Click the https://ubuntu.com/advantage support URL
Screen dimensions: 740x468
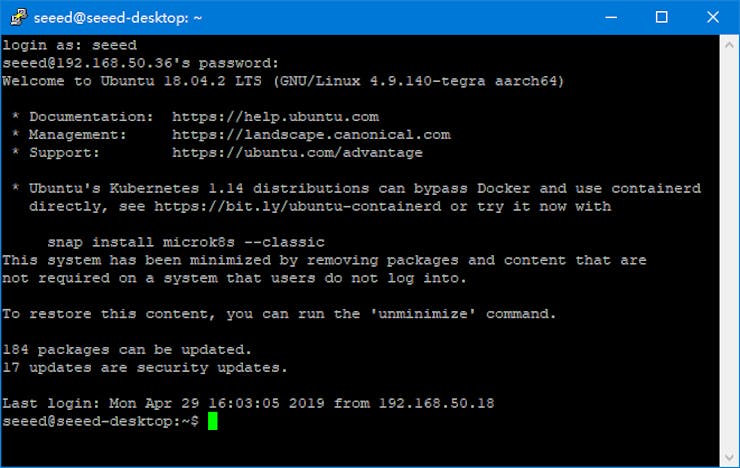point(297,152)
